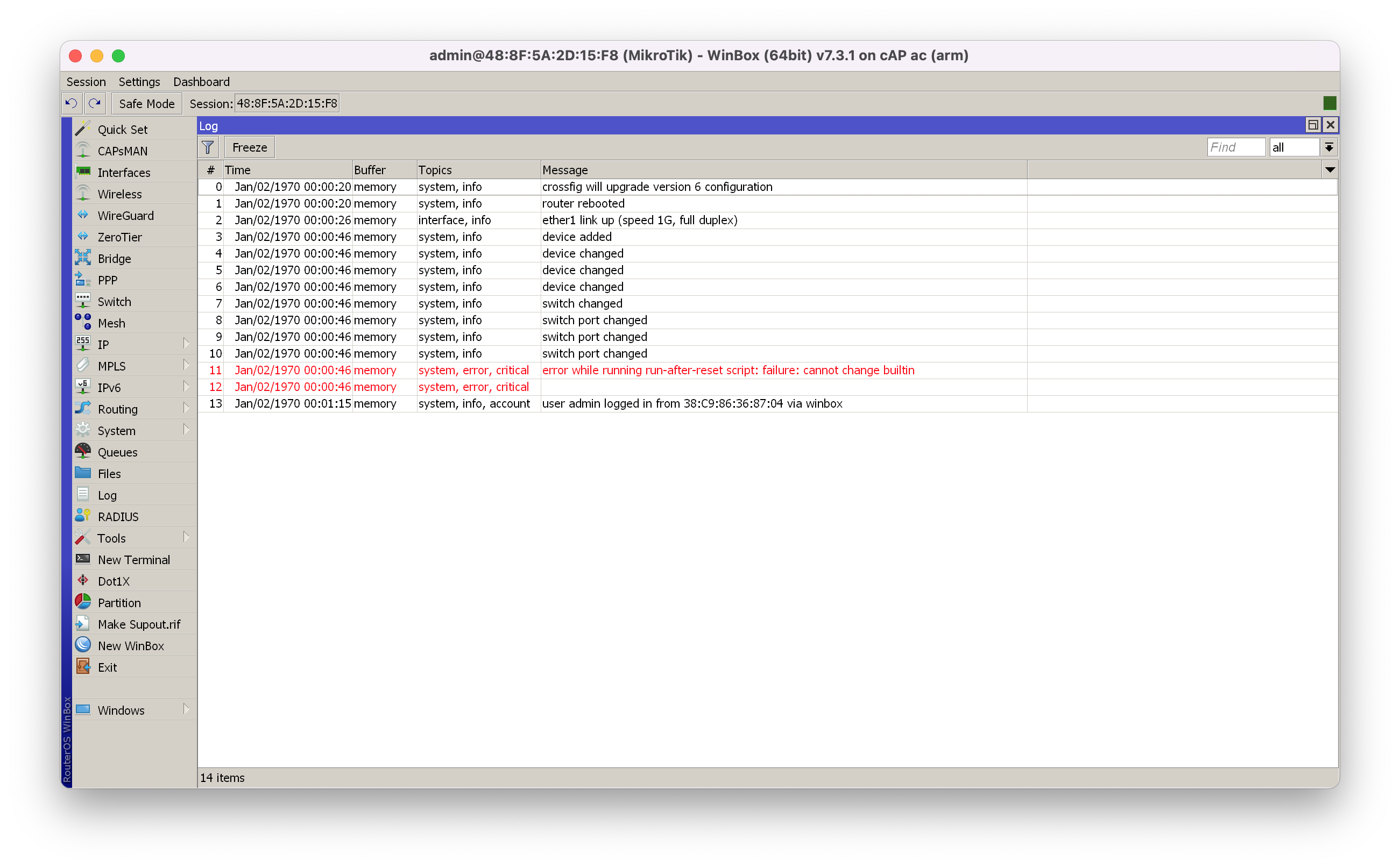This screenshot has height=868, width=1400.
Task: Toggle Freeze on the Log window
Action: (249, 147)
